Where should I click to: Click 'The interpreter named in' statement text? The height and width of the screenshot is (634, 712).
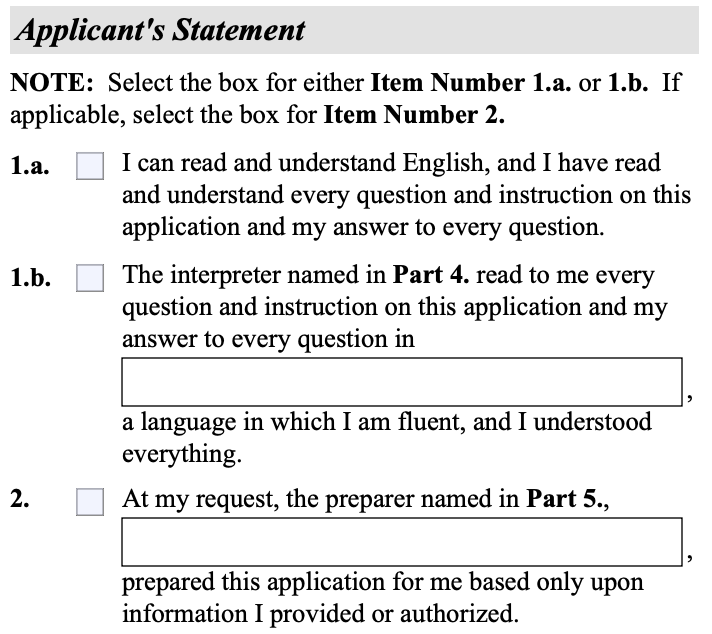[255, 276]
